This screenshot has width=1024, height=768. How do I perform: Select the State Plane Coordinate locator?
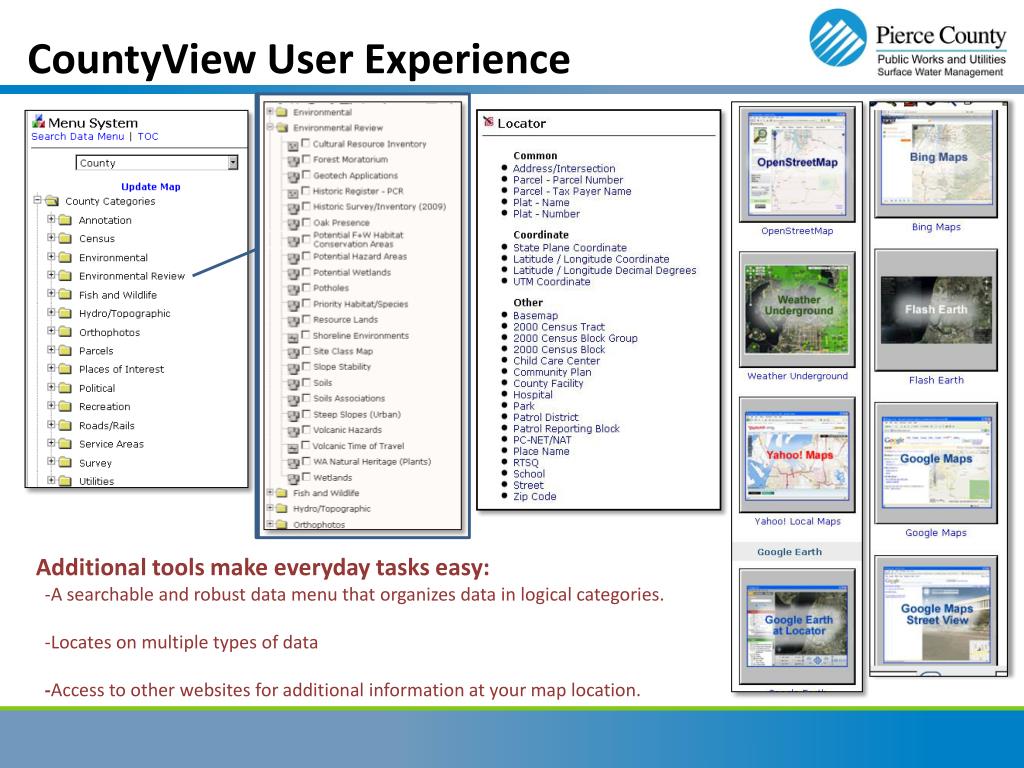tap(569, 248)
